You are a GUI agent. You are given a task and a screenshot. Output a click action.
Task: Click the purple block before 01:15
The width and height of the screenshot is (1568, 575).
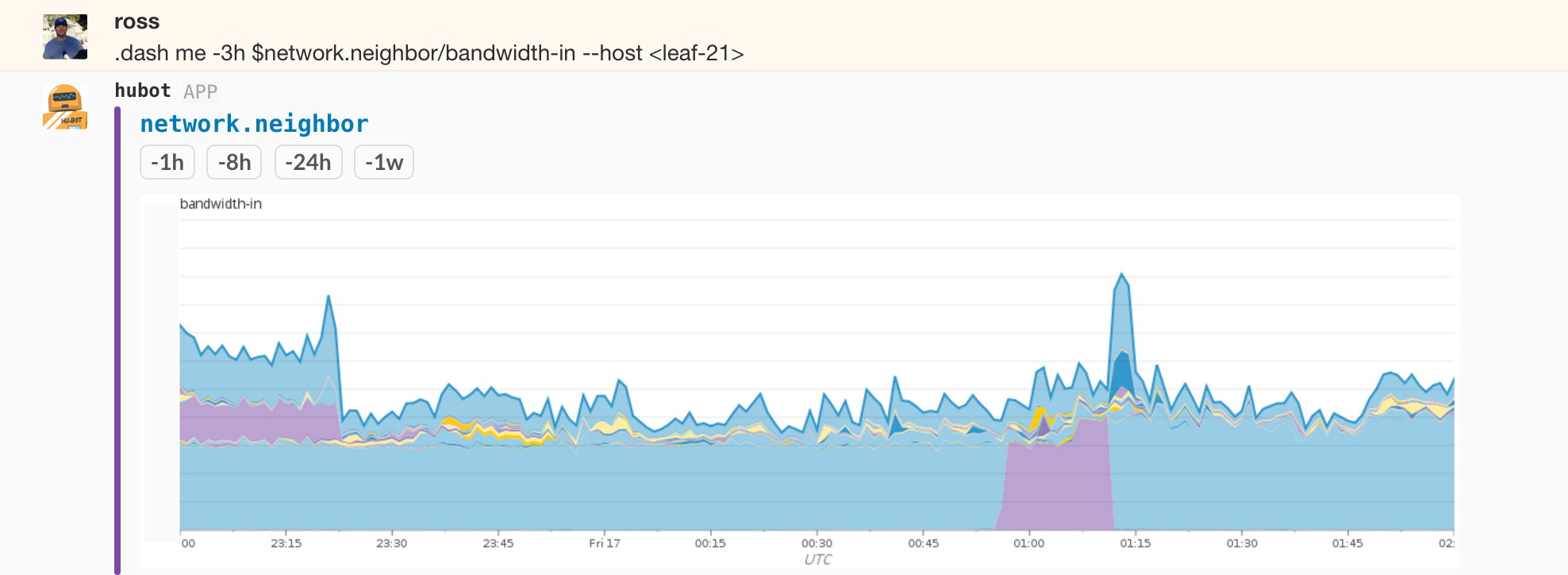point(1056,484)
